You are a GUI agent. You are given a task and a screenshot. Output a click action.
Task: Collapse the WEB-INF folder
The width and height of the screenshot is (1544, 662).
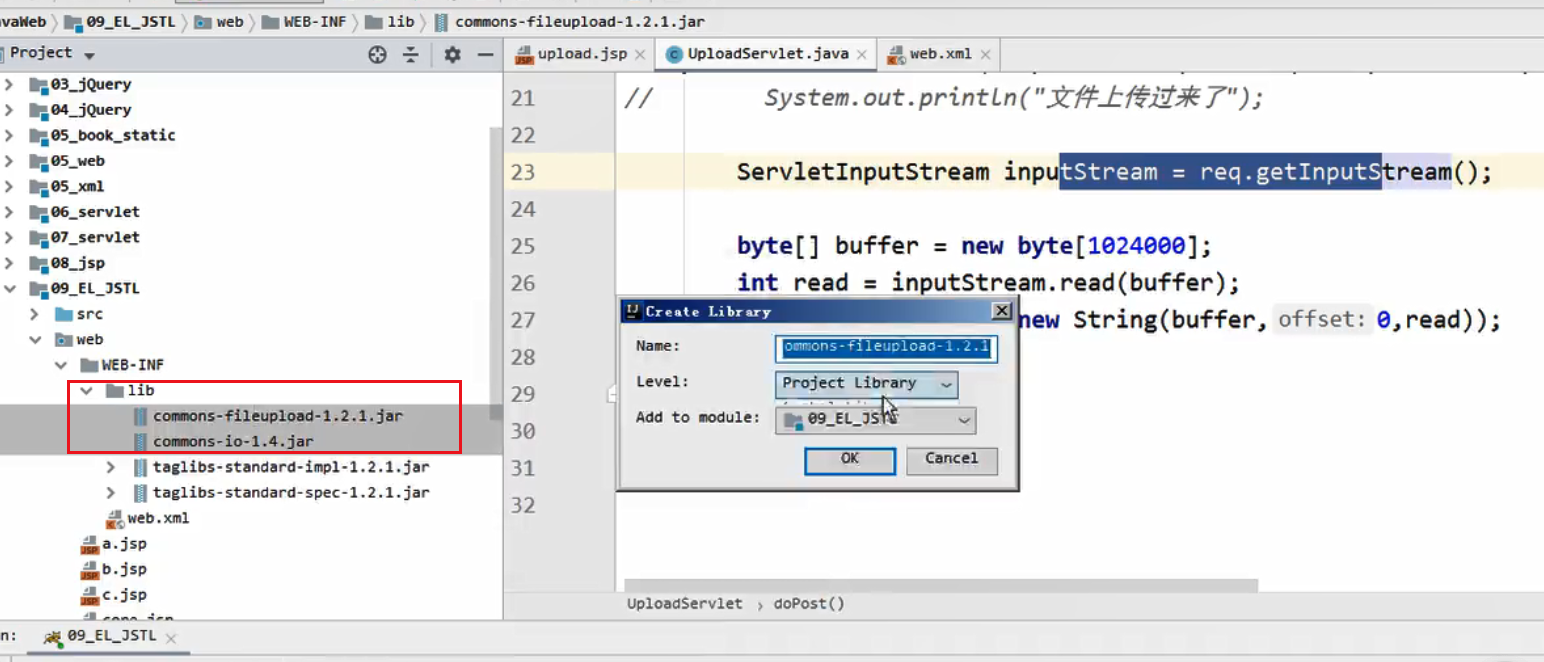click(x=61, y=365)
